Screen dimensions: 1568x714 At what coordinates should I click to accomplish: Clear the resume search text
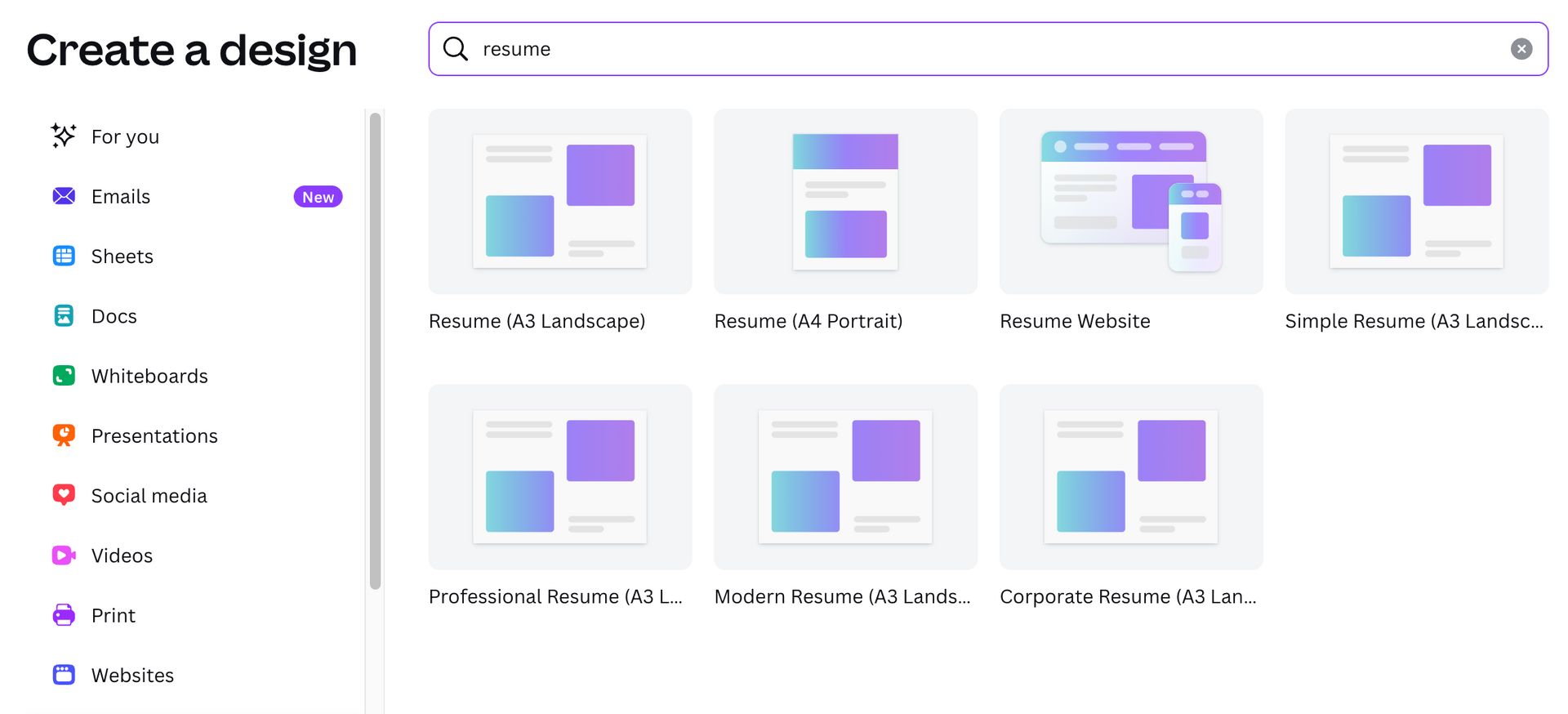click(x=1521, y=49)
